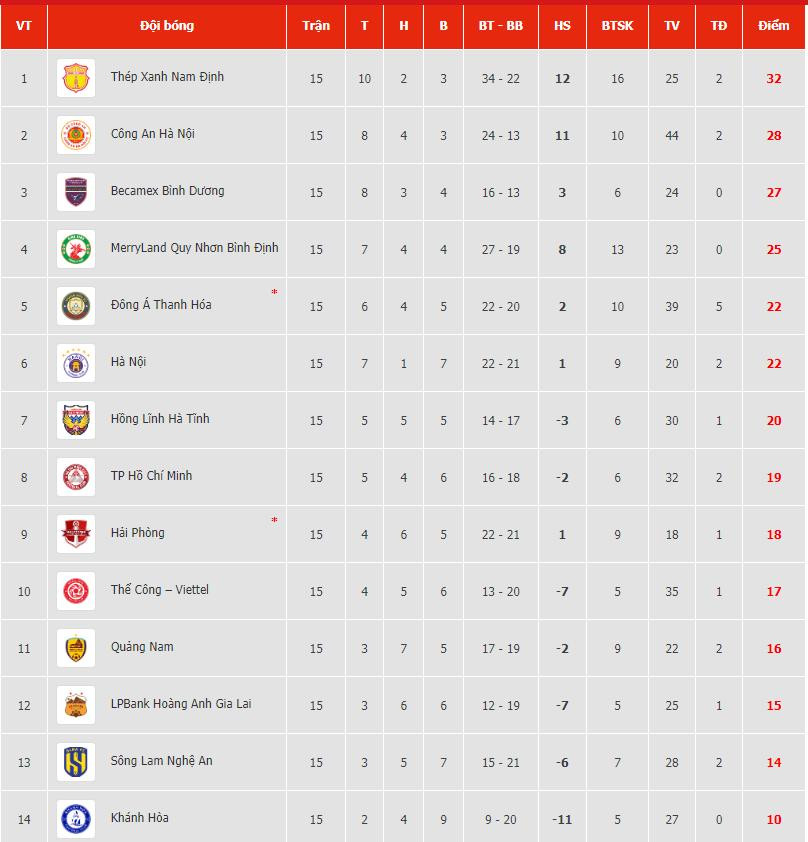The image size is (808, 842).
Task: Open the LPBank Hoàng Anh Gia Lai link
Action: 181,704
